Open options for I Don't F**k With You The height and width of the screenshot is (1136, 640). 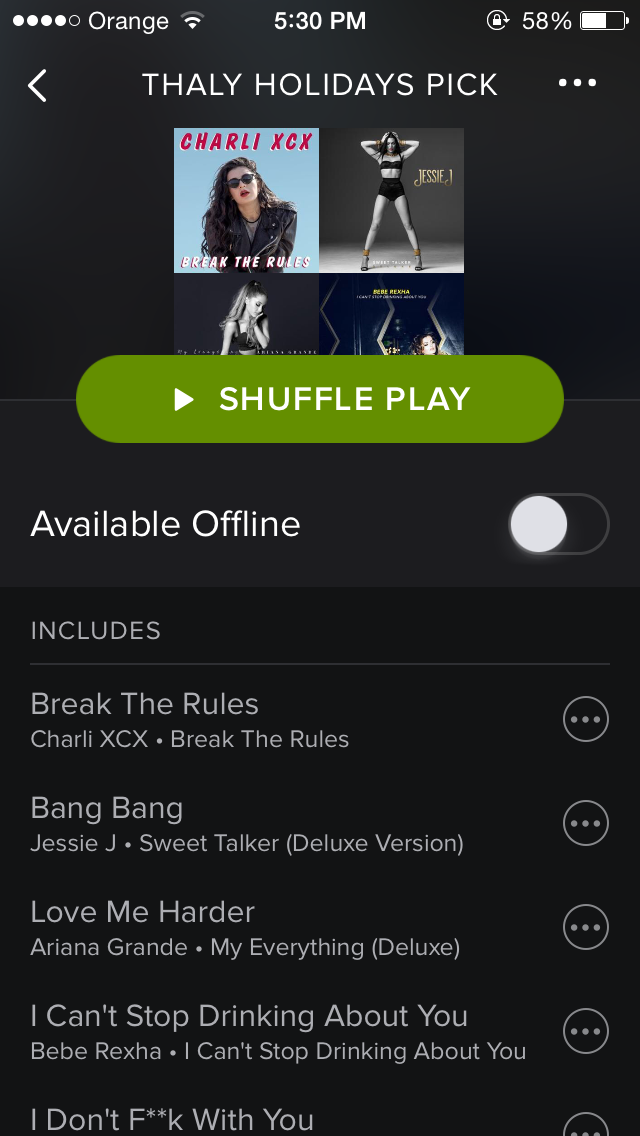586,1124
